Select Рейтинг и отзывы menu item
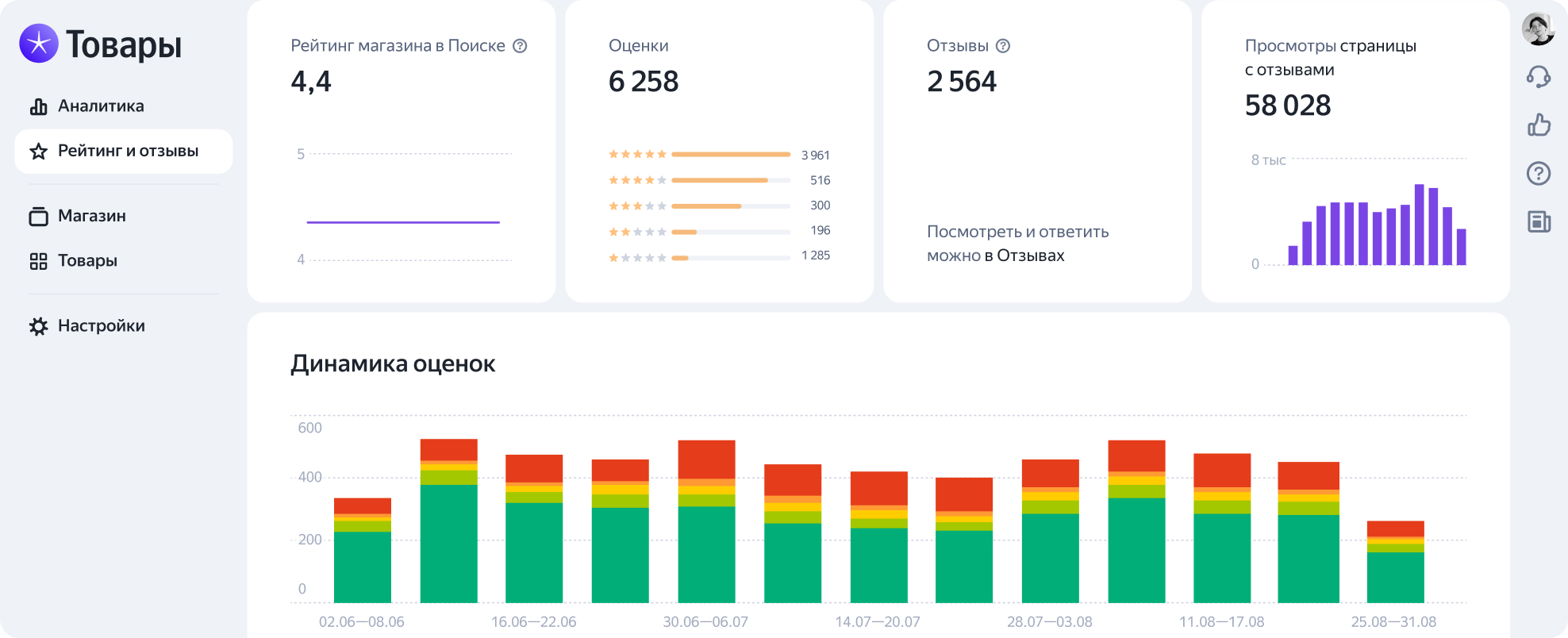The height and width of the screenshot is (638, 1568). click(124, 152)
